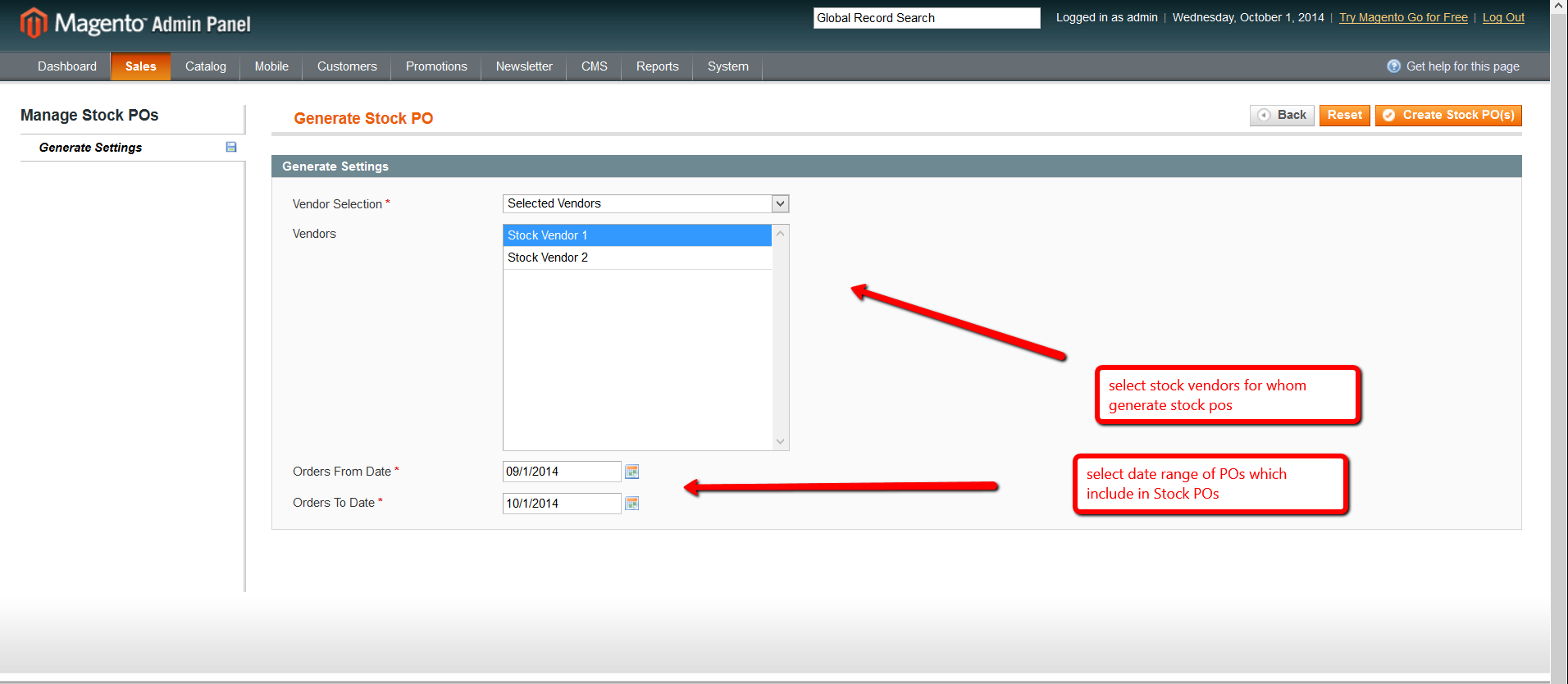Click Create Stock PO(s) button
Viewport: 1568px width, 684px height.
click(x=1448, y=116)
